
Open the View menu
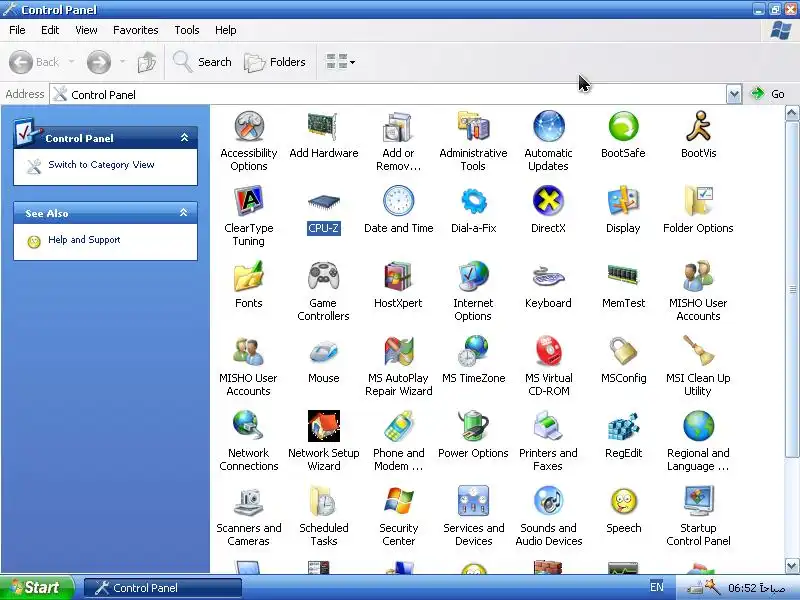[x=86, y=30]
